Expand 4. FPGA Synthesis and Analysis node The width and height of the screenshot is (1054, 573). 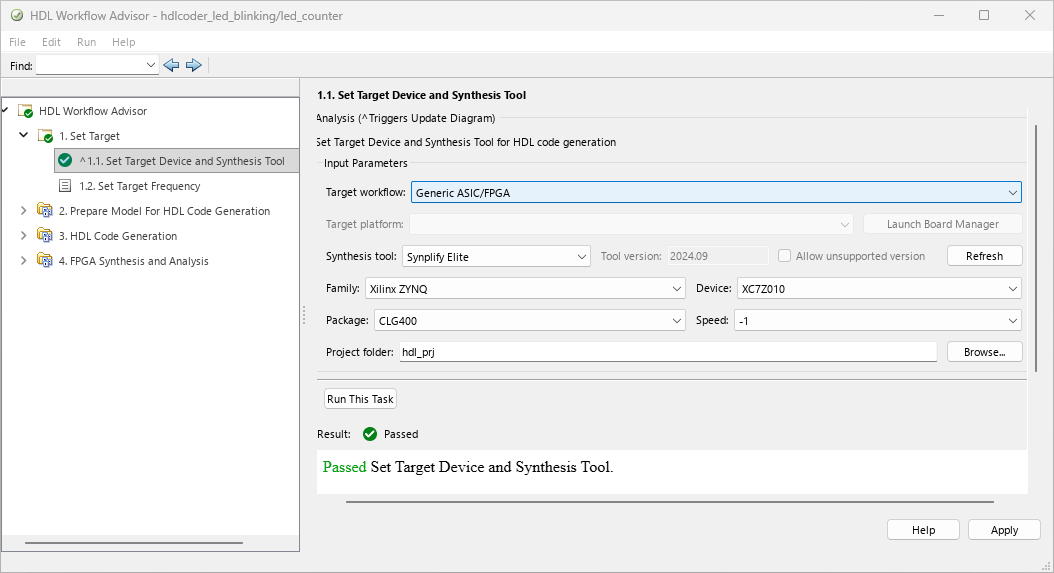24,260
